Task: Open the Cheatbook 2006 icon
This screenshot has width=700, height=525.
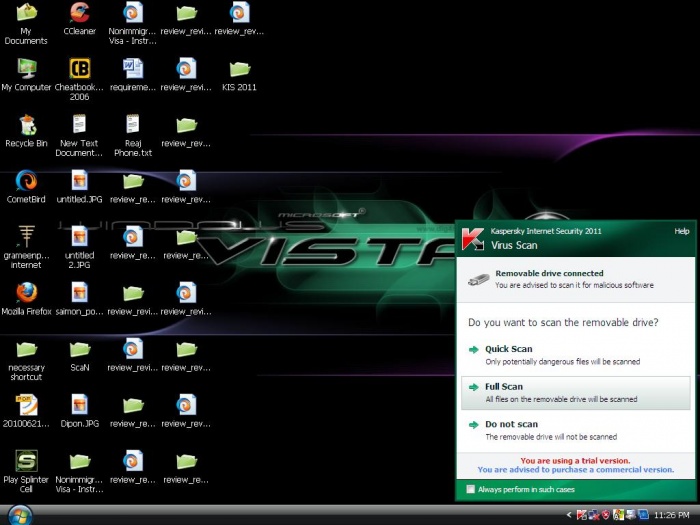Action: click(x=79, y=69)
